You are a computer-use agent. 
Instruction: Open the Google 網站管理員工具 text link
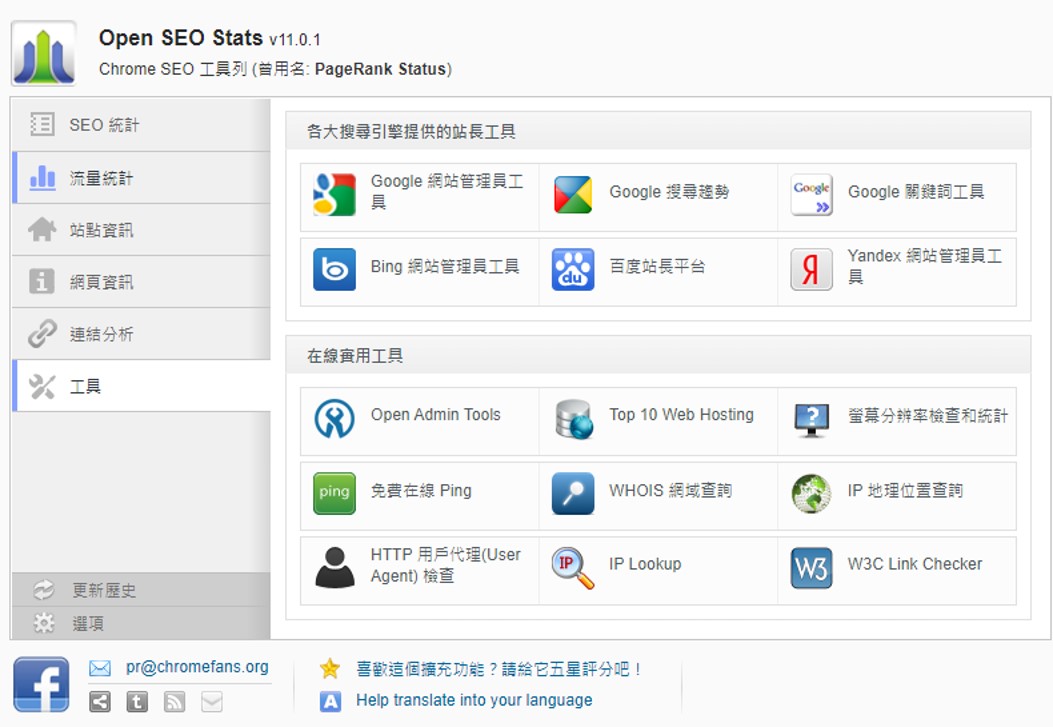(447, 191)
